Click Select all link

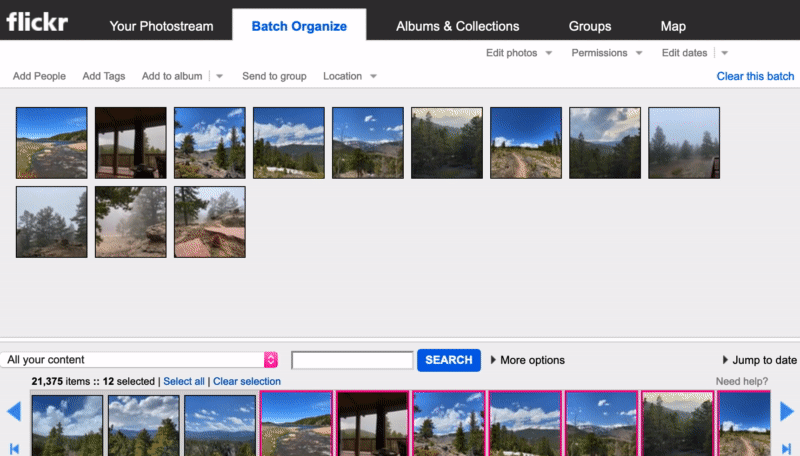click(x=184, y=382)
